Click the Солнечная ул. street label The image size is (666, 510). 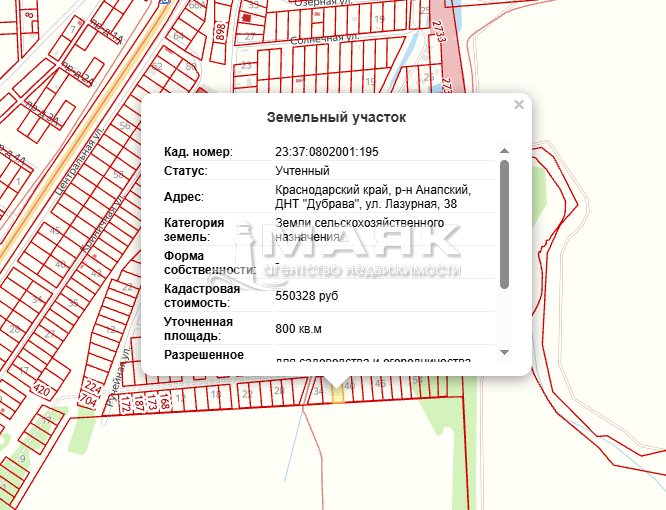(x=324, y=39)
